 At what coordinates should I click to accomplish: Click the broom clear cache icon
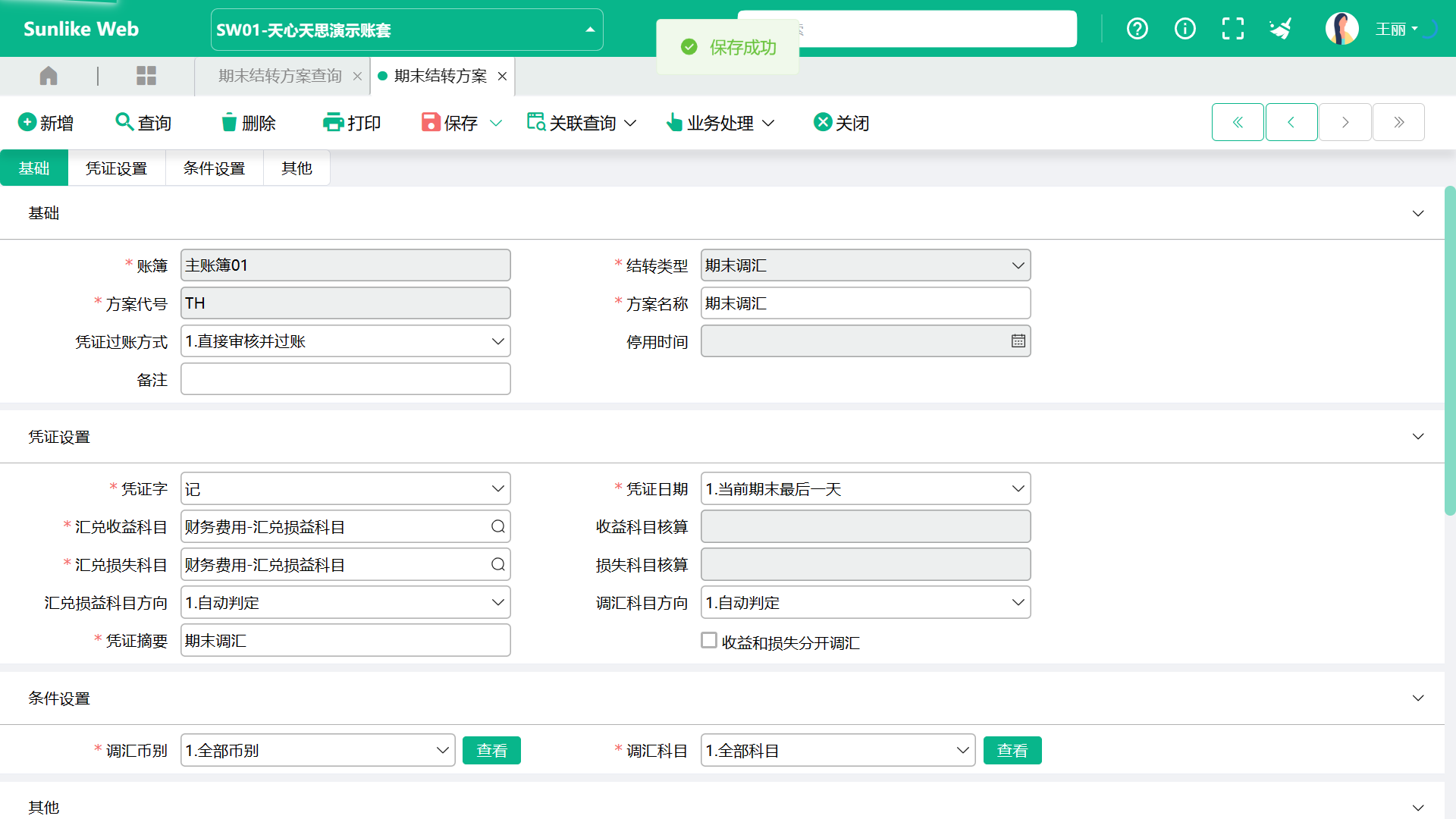pos(1281,29)
